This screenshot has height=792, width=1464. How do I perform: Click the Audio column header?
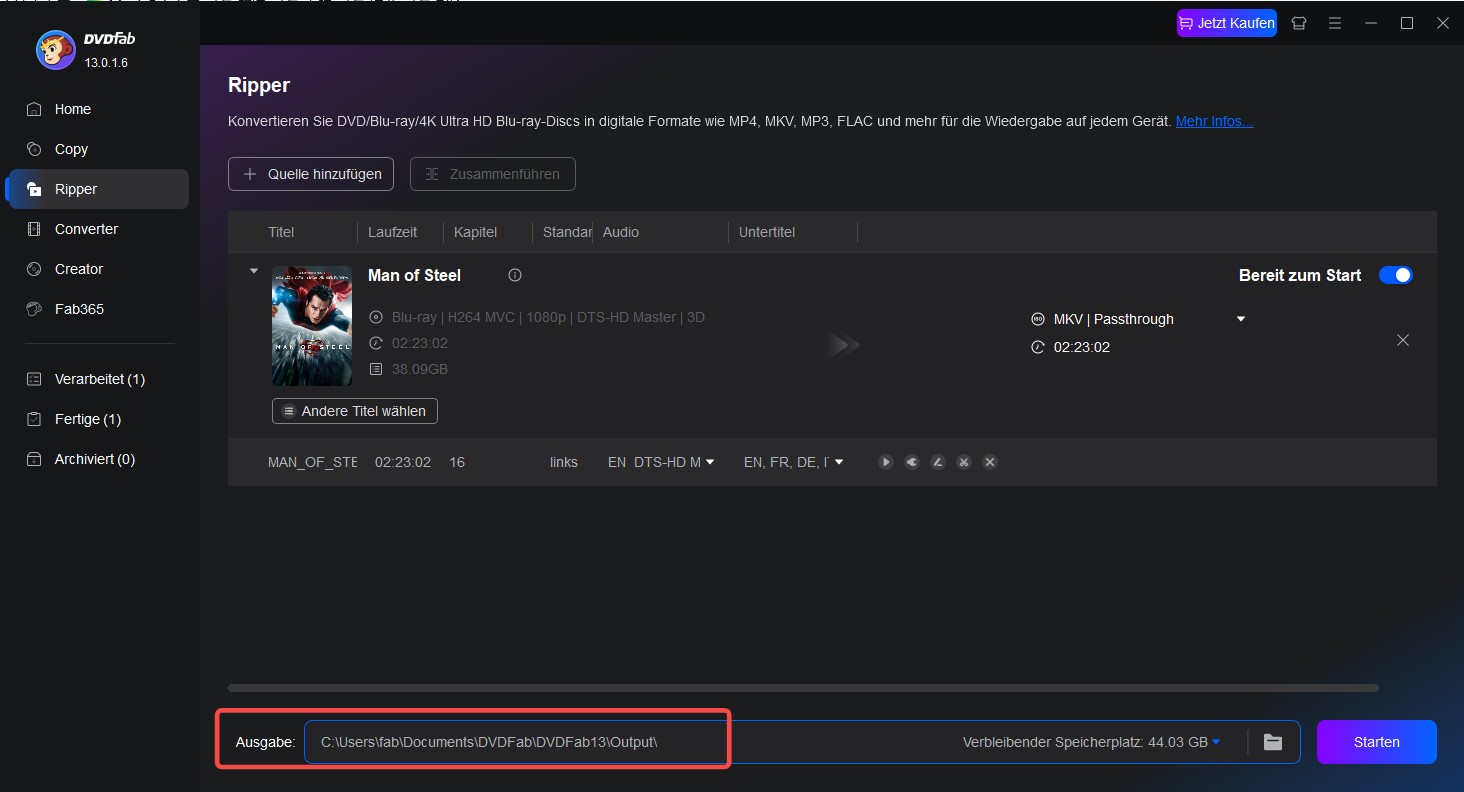point(621,232)
